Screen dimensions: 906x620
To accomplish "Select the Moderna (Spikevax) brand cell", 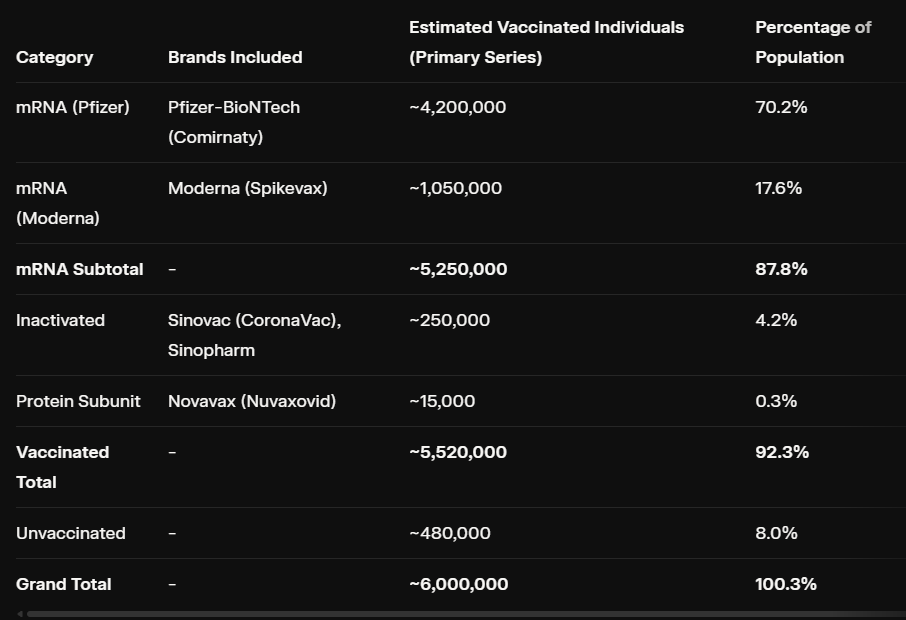I will coord(247,188).
